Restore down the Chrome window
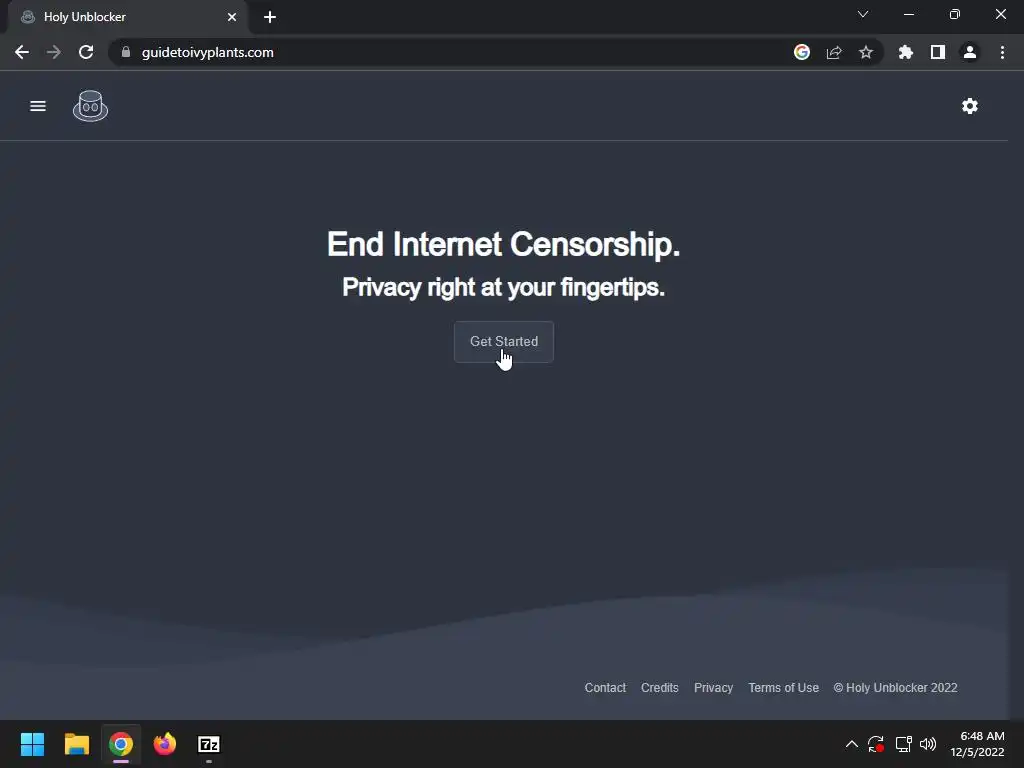 pos(955,14)
